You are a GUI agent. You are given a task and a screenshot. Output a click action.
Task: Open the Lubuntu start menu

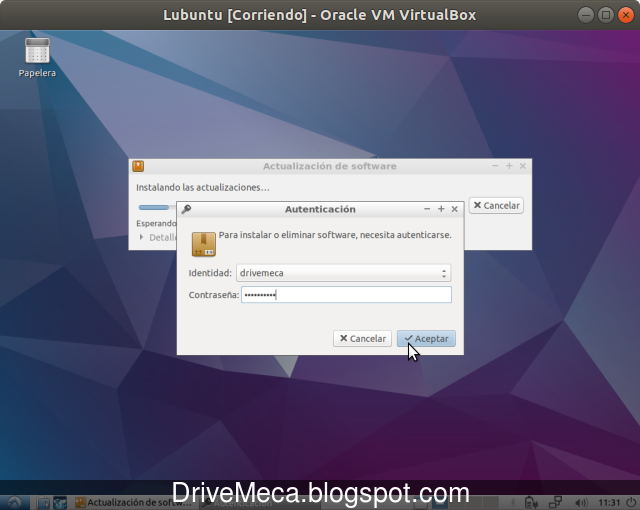(14, 503)
